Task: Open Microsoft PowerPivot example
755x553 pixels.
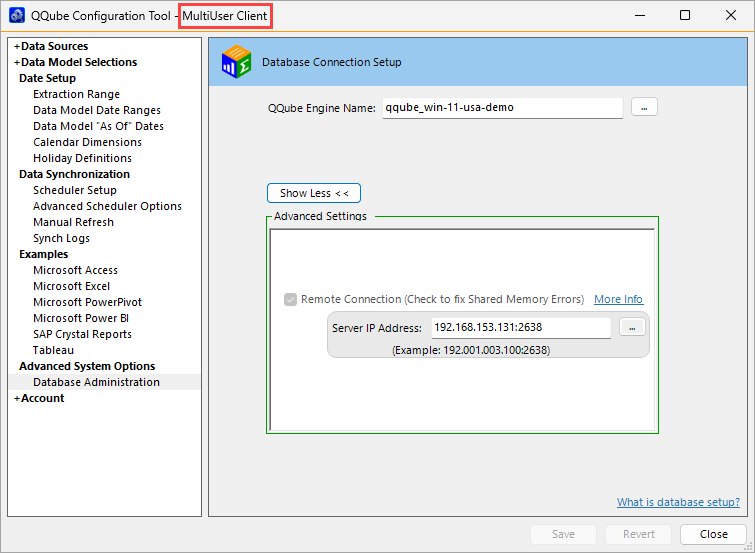Action: 87,302
